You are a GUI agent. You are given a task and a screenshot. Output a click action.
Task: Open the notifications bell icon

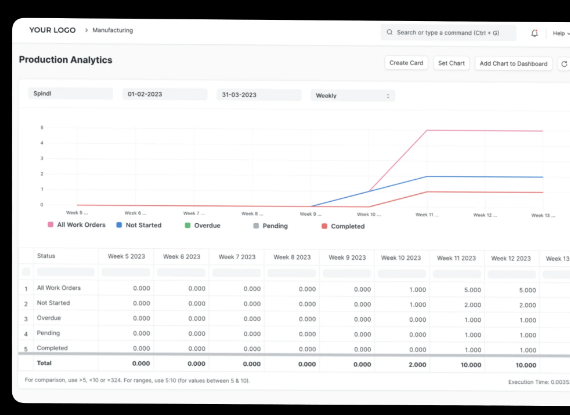click(534, 33)
